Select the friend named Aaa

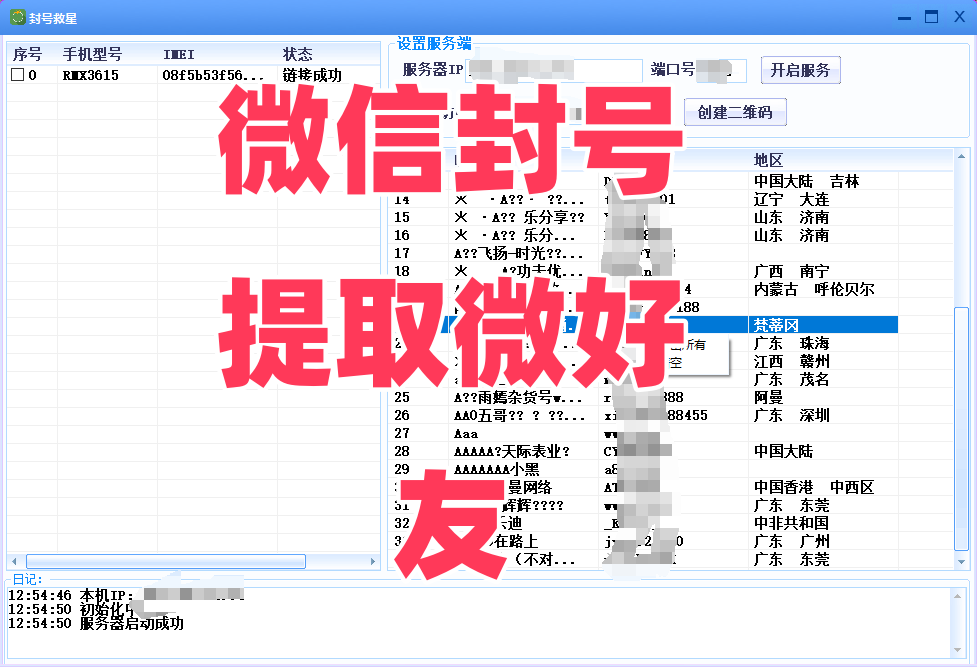466,433
